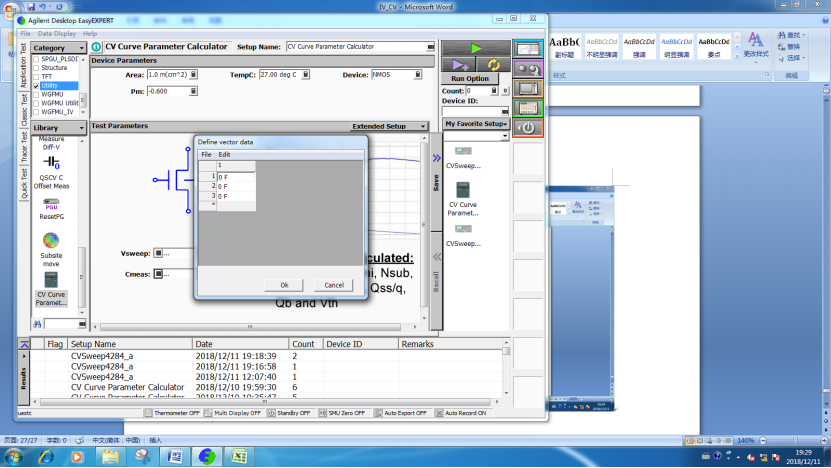Screen dimensions: 831x468
Task: Click keyboard icon in the Device ID field
Action: click(505, 111)
